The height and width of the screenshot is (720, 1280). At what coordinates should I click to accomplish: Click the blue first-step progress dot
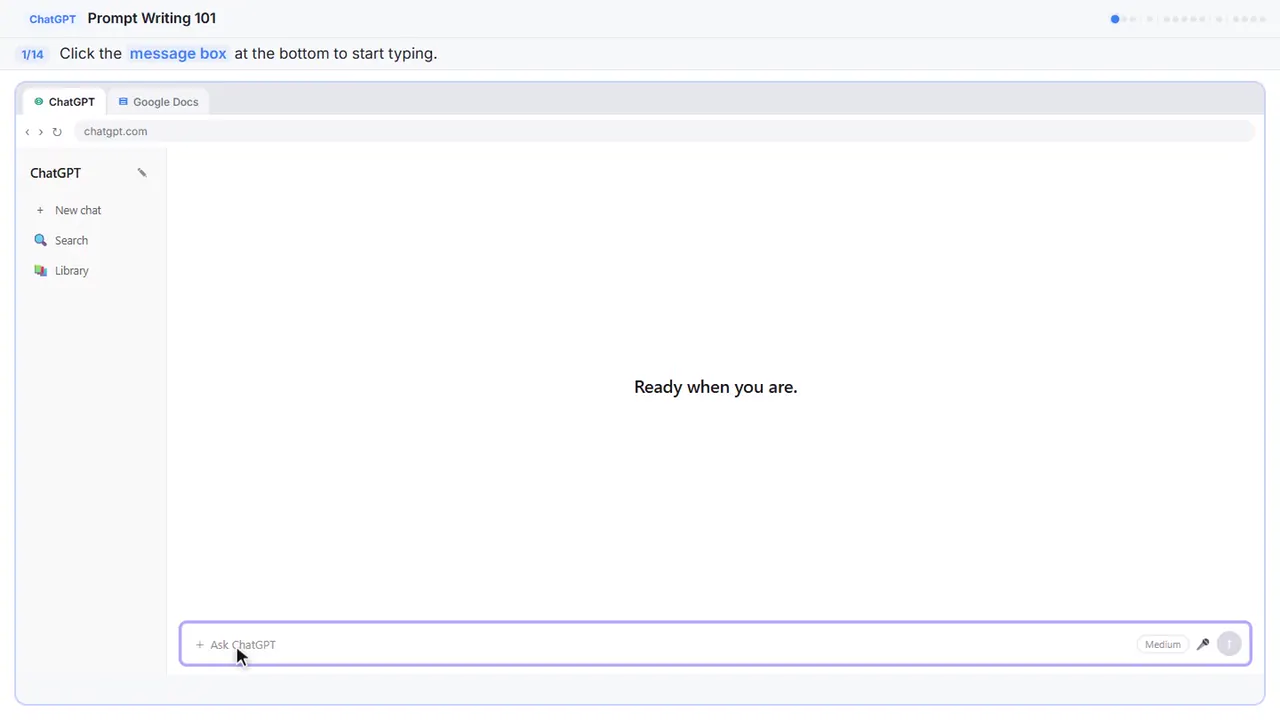tap(1115, 19)
